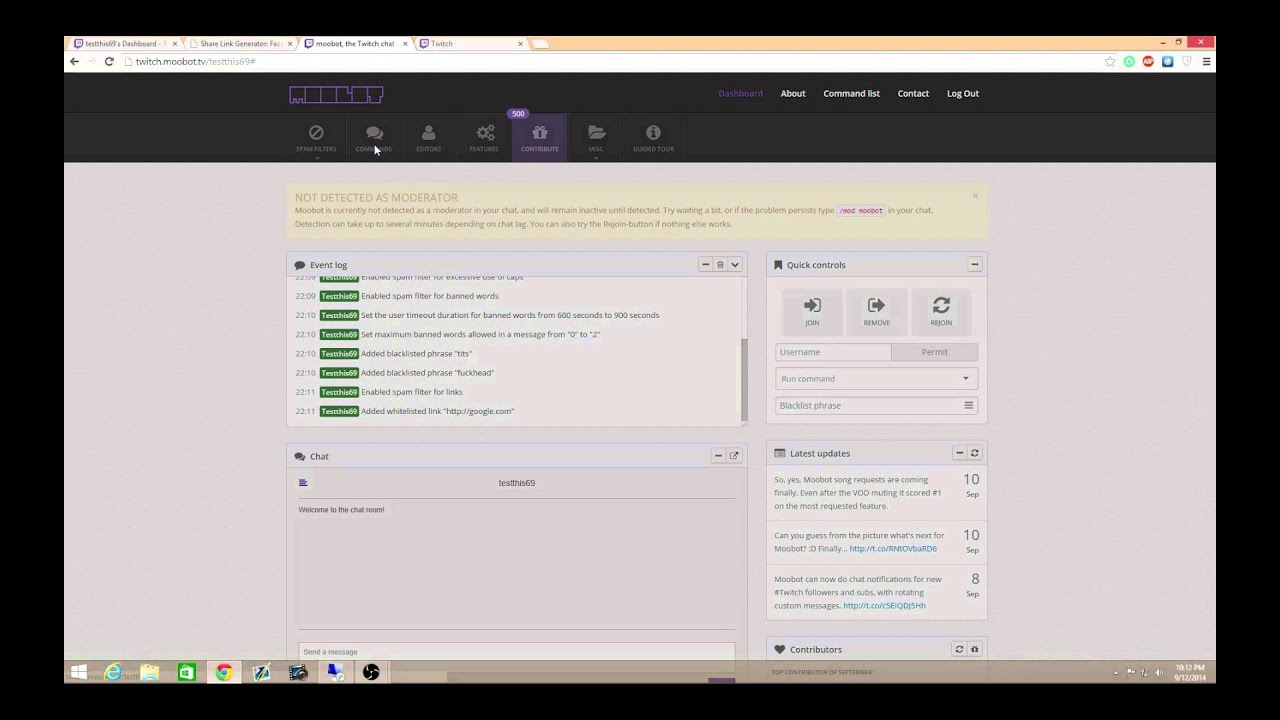The image size is (1280, 720).
Task: Click the browser address bar
Action: (x=610, y=62)
